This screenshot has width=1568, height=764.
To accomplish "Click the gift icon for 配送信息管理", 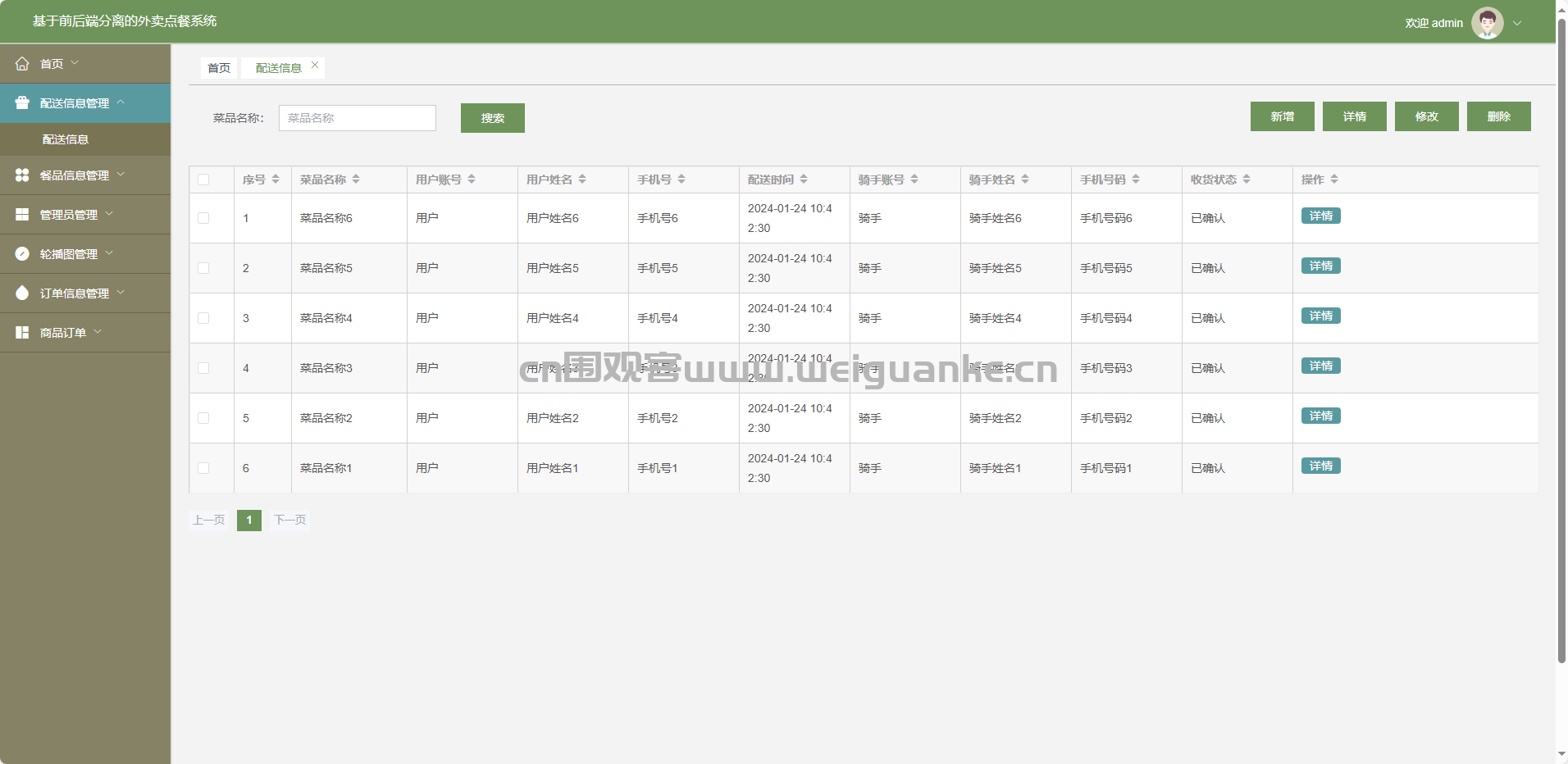I will [22, 103].
